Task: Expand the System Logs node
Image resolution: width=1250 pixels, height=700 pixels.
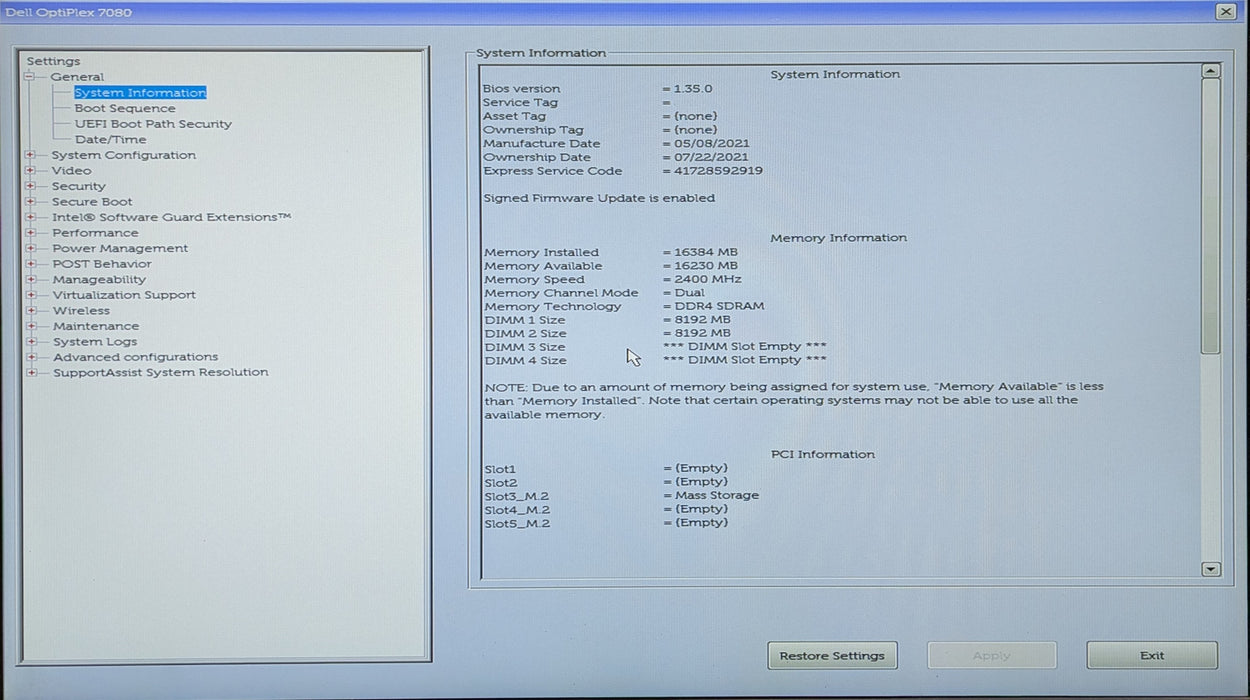Action: [31, 342]
